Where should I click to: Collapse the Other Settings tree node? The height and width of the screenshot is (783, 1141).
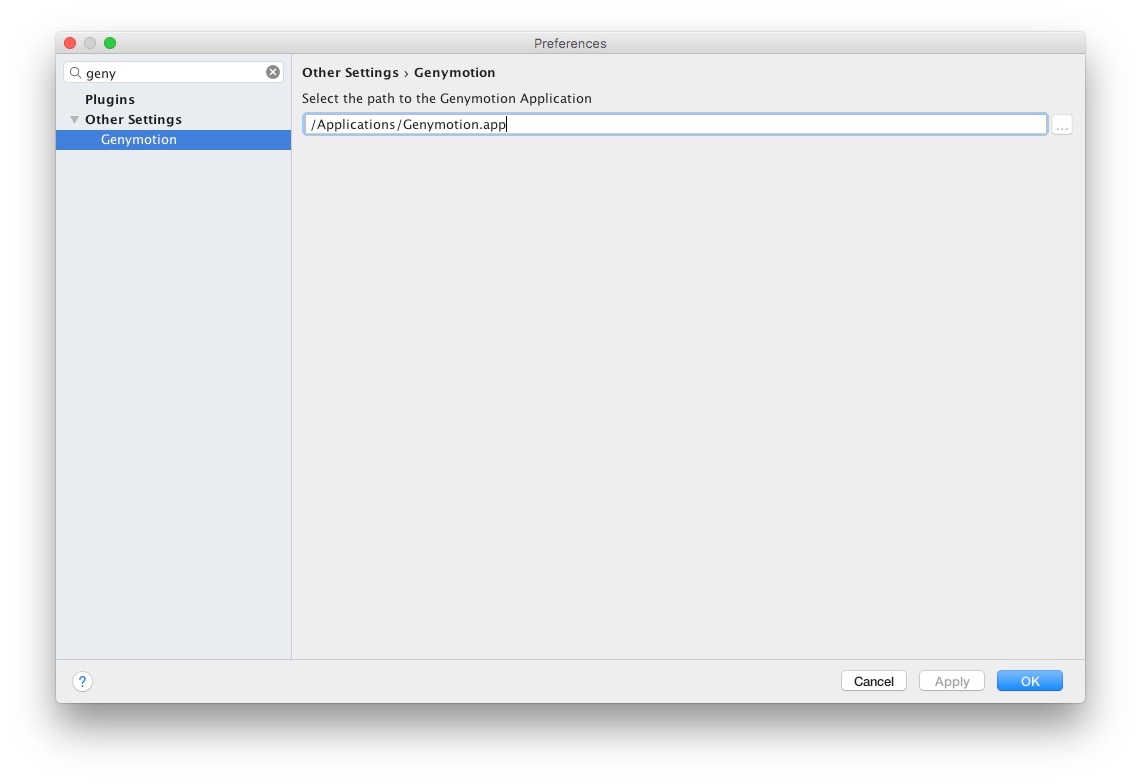coord(74,119)
